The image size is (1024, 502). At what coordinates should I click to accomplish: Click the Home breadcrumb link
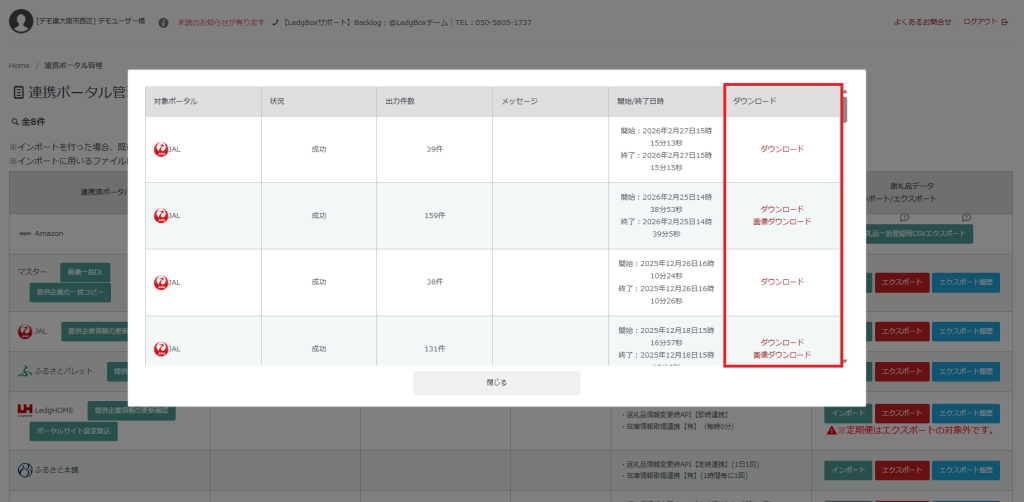coord(19,65)
